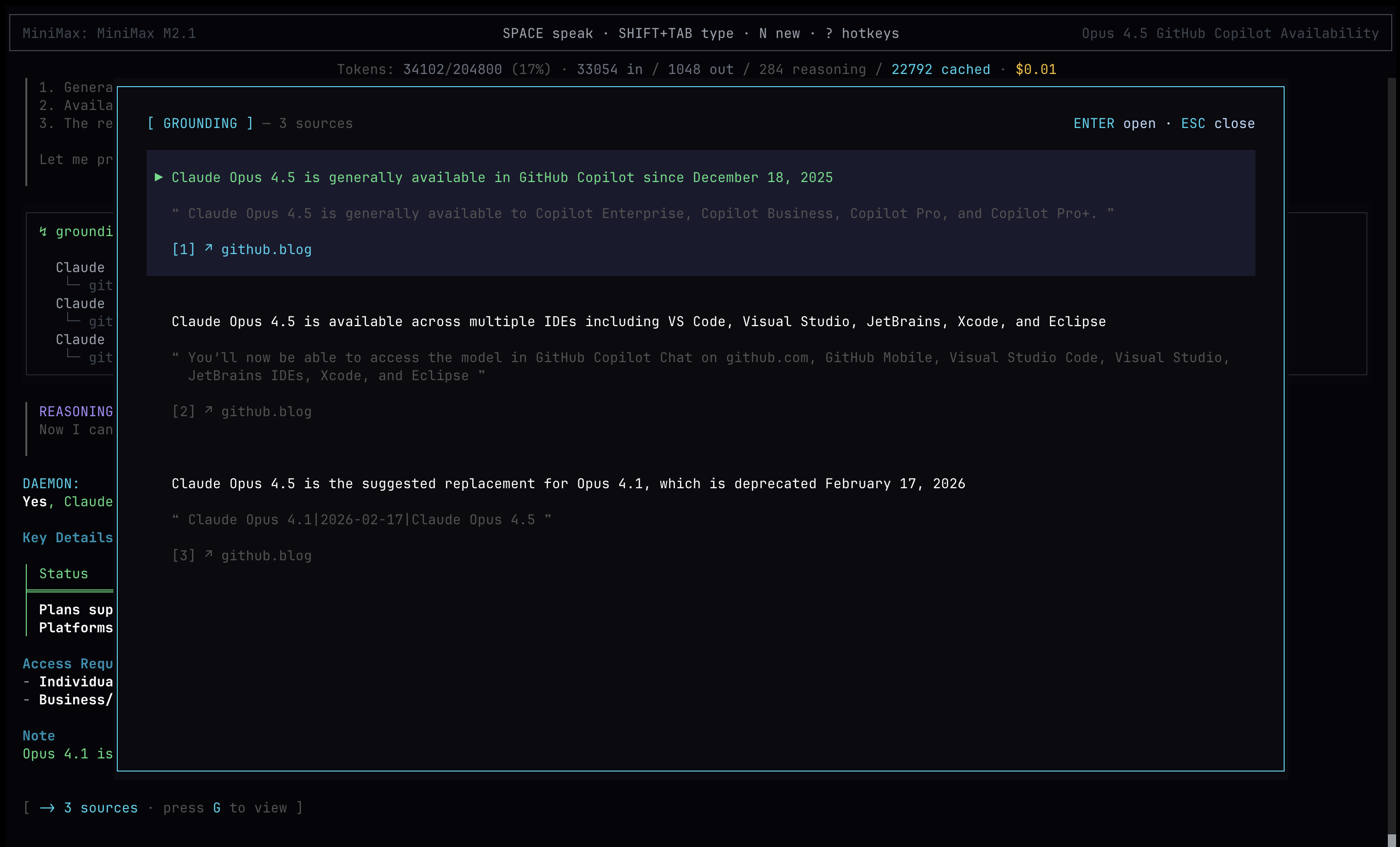Click the arrow icon next to citation [3]

(x=208, y=554)
